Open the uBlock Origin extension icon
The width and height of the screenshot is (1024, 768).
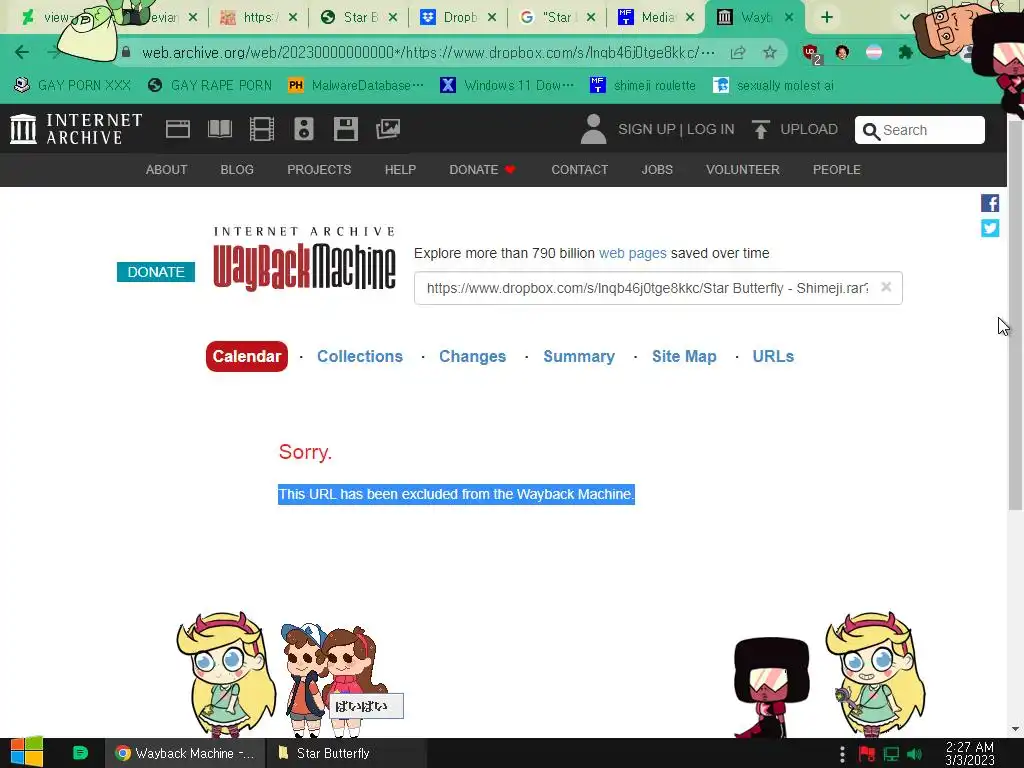811,53
